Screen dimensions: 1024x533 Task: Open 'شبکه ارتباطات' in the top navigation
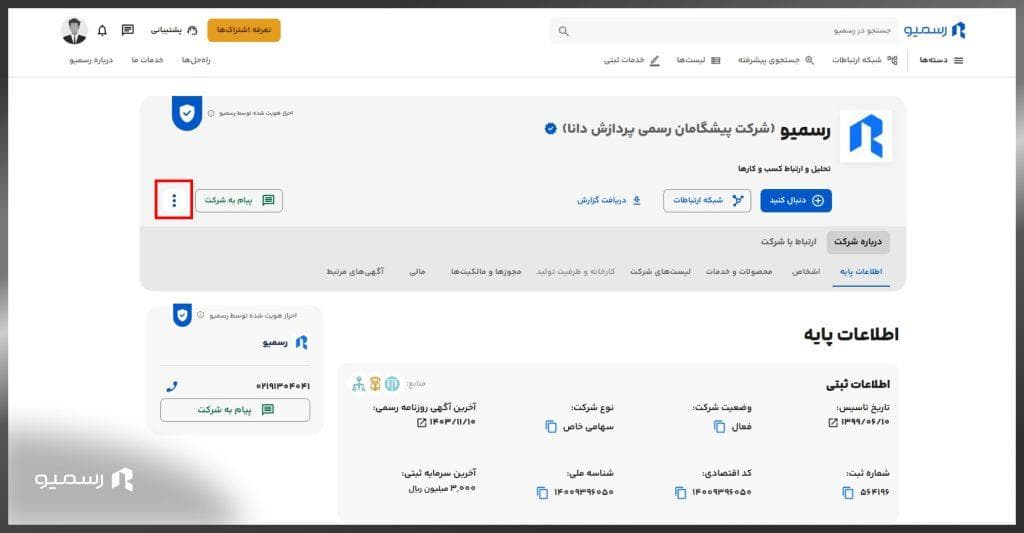click(x=865, y=60)
